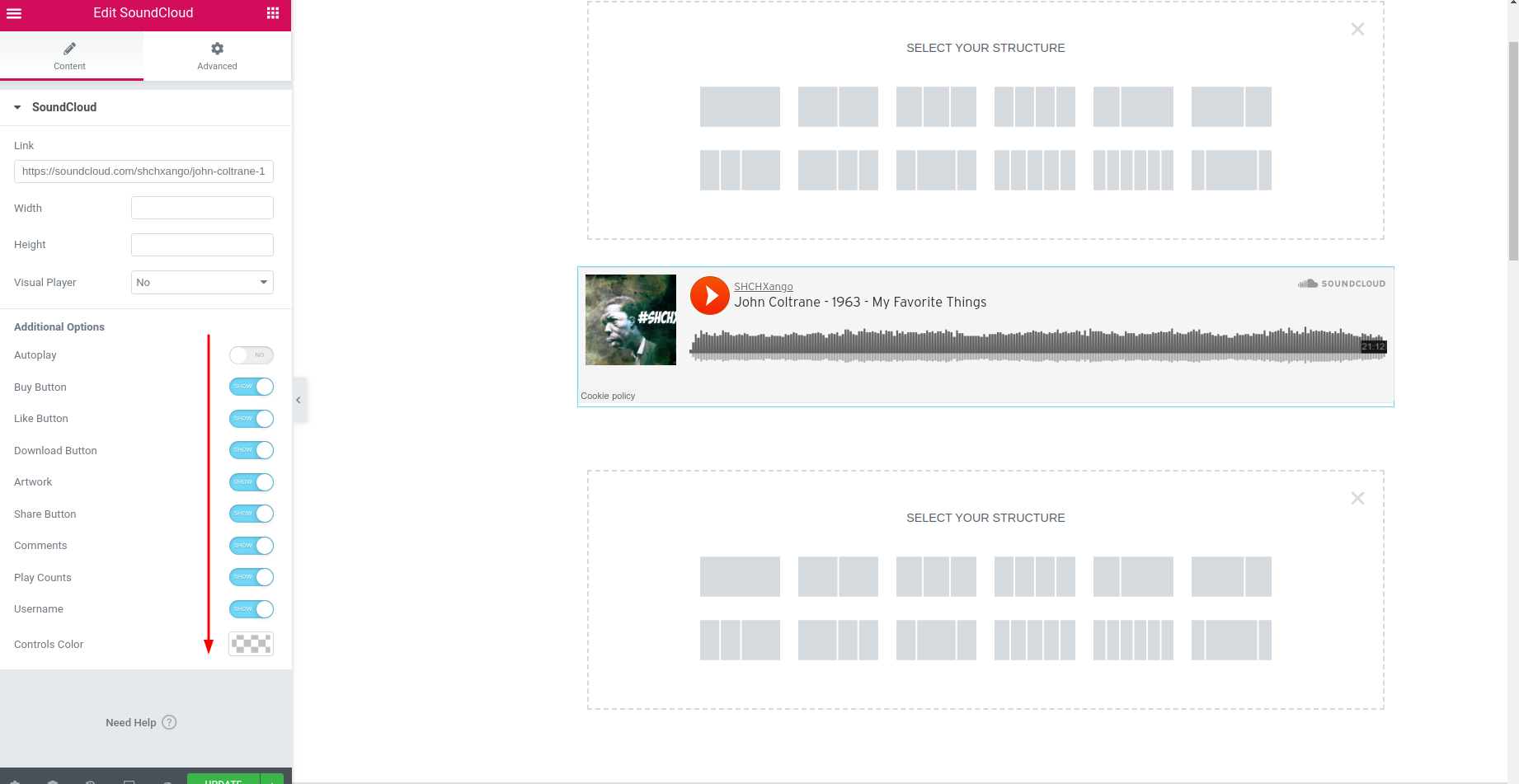Open the Visual Player dropdown
Screen dimensions: 1519x784
pos(202,283)
